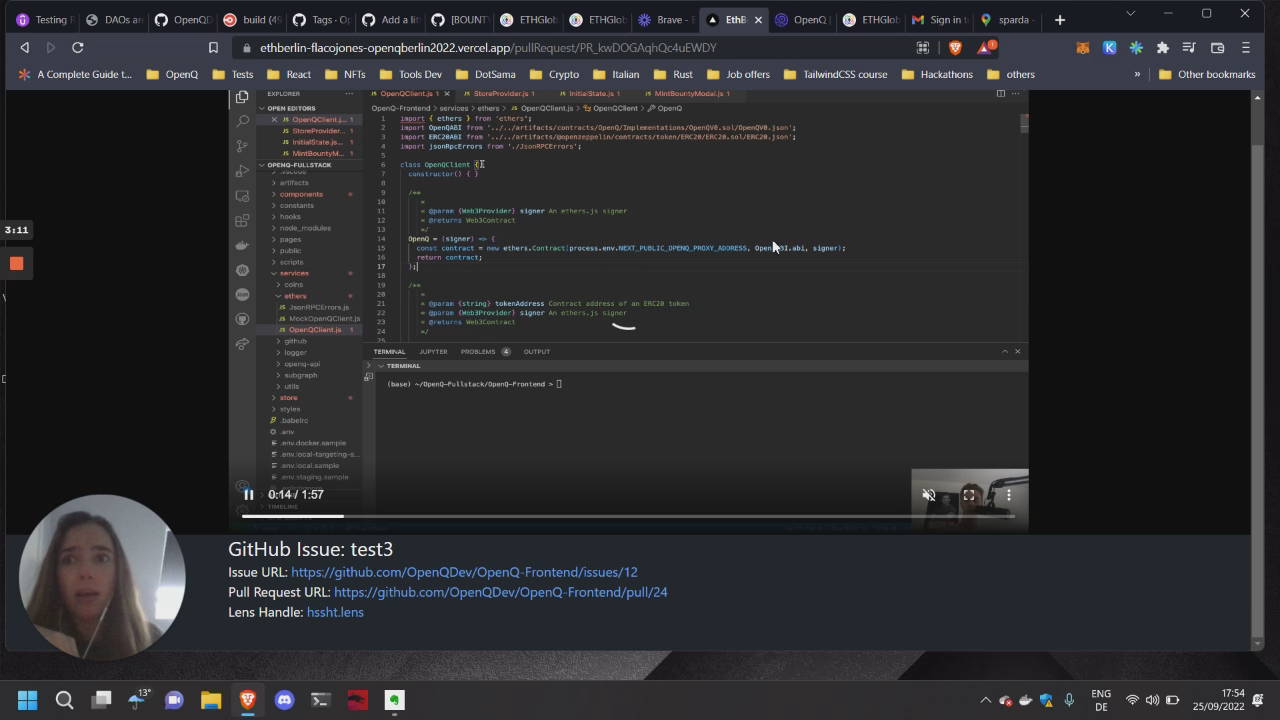Expand the tab search chevron

click(1131, 14)
